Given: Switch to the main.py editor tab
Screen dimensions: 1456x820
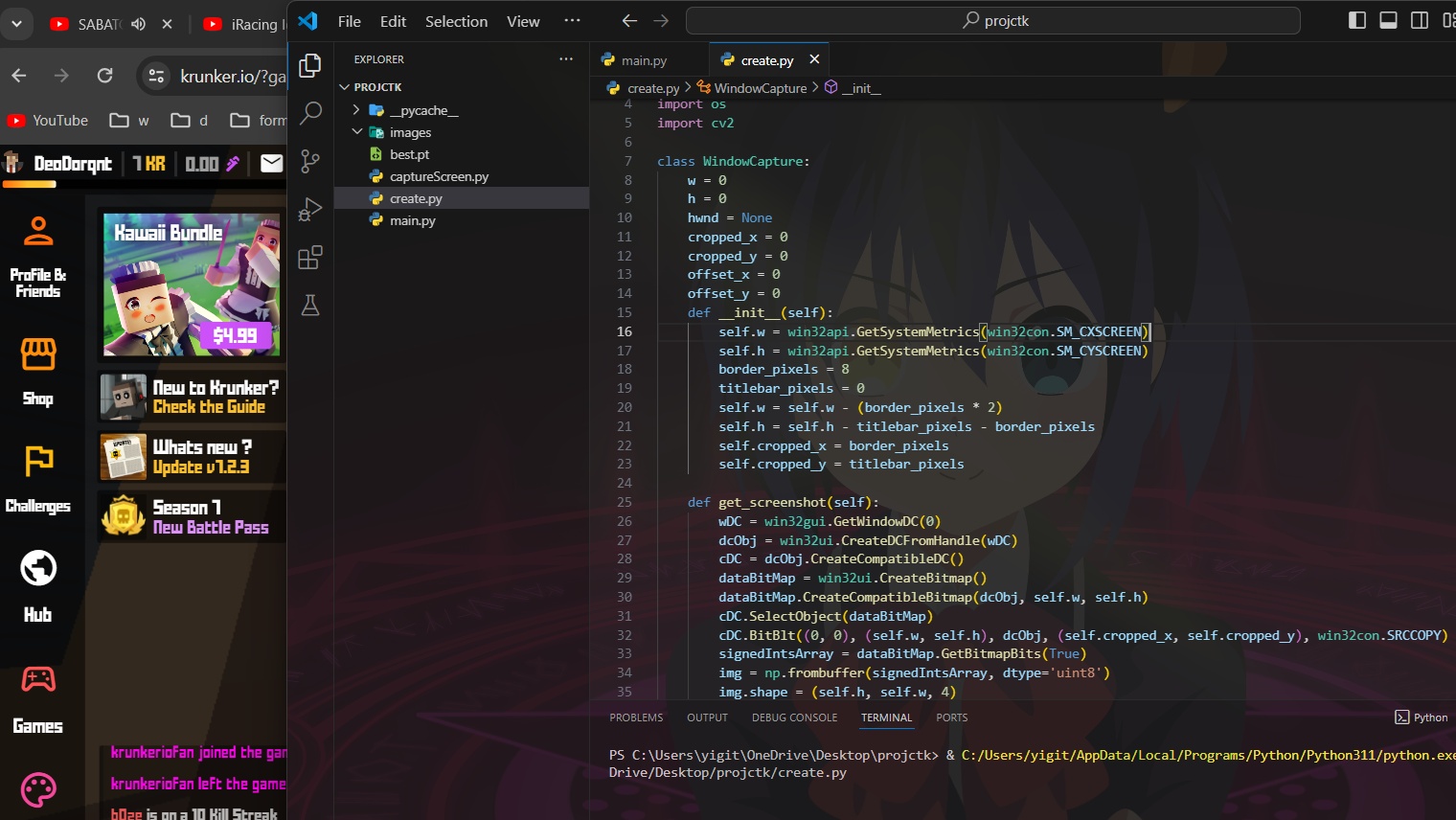Looking at the screenshot, I should tap(643, 60).
